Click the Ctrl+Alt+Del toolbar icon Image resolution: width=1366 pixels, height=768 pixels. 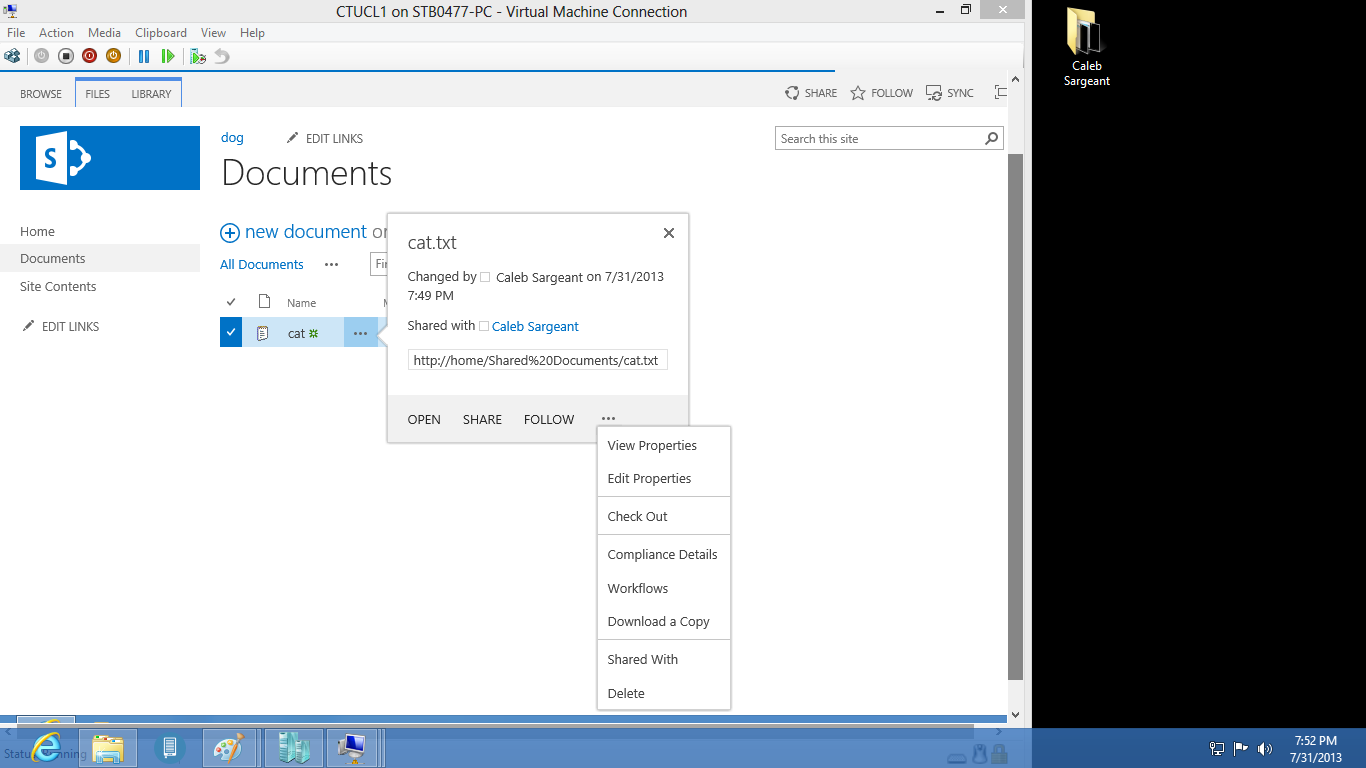coord(12,56)
